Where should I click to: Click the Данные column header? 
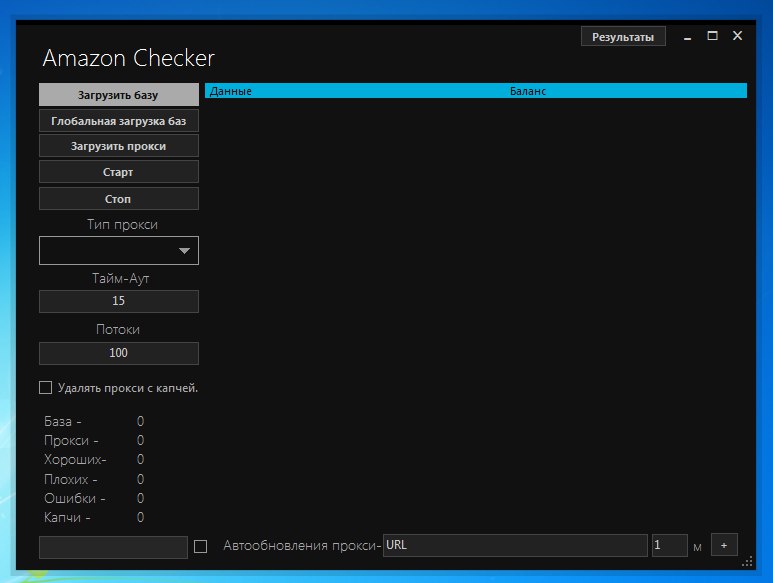click(231, 91)
